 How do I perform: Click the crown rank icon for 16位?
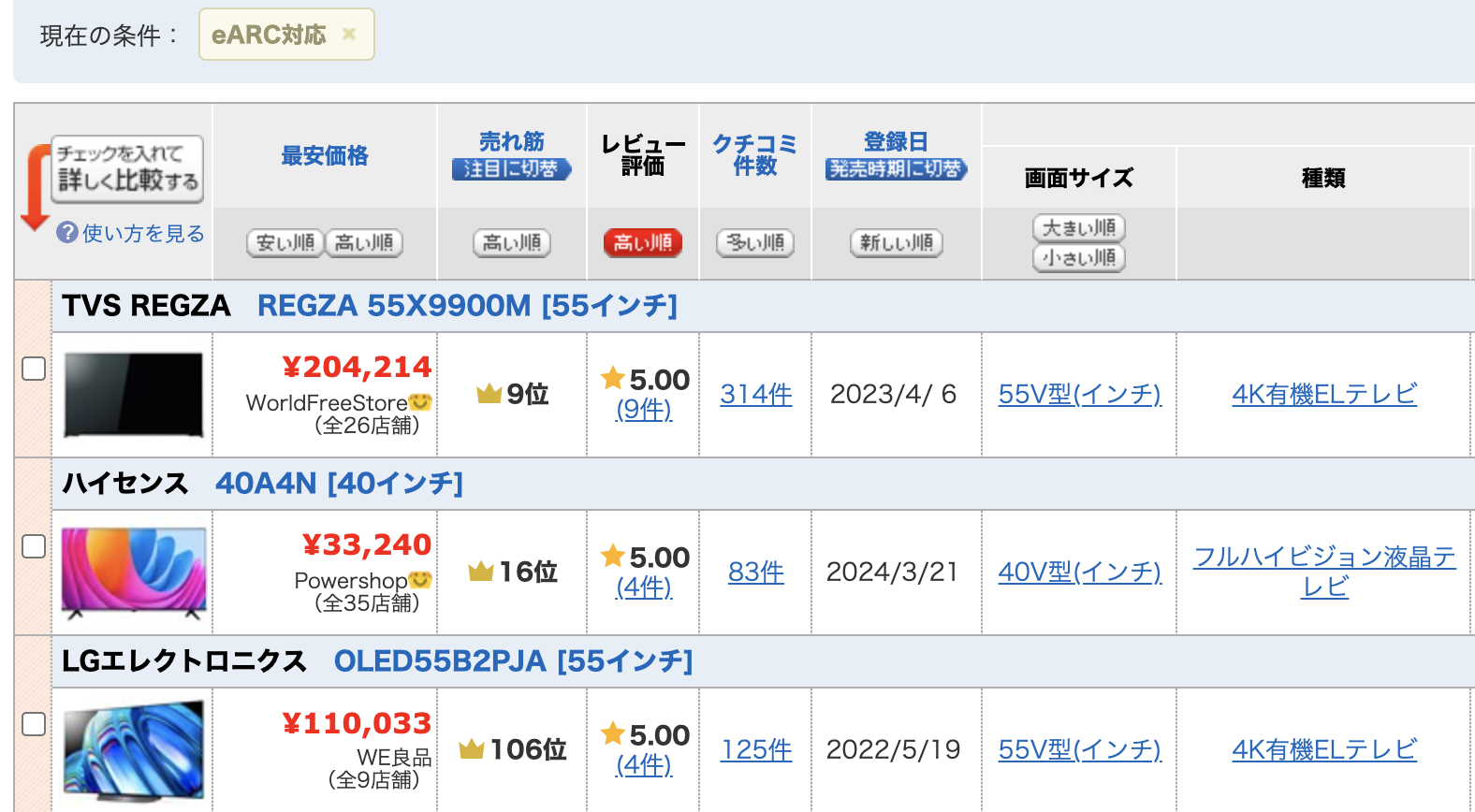pos(481,571)
